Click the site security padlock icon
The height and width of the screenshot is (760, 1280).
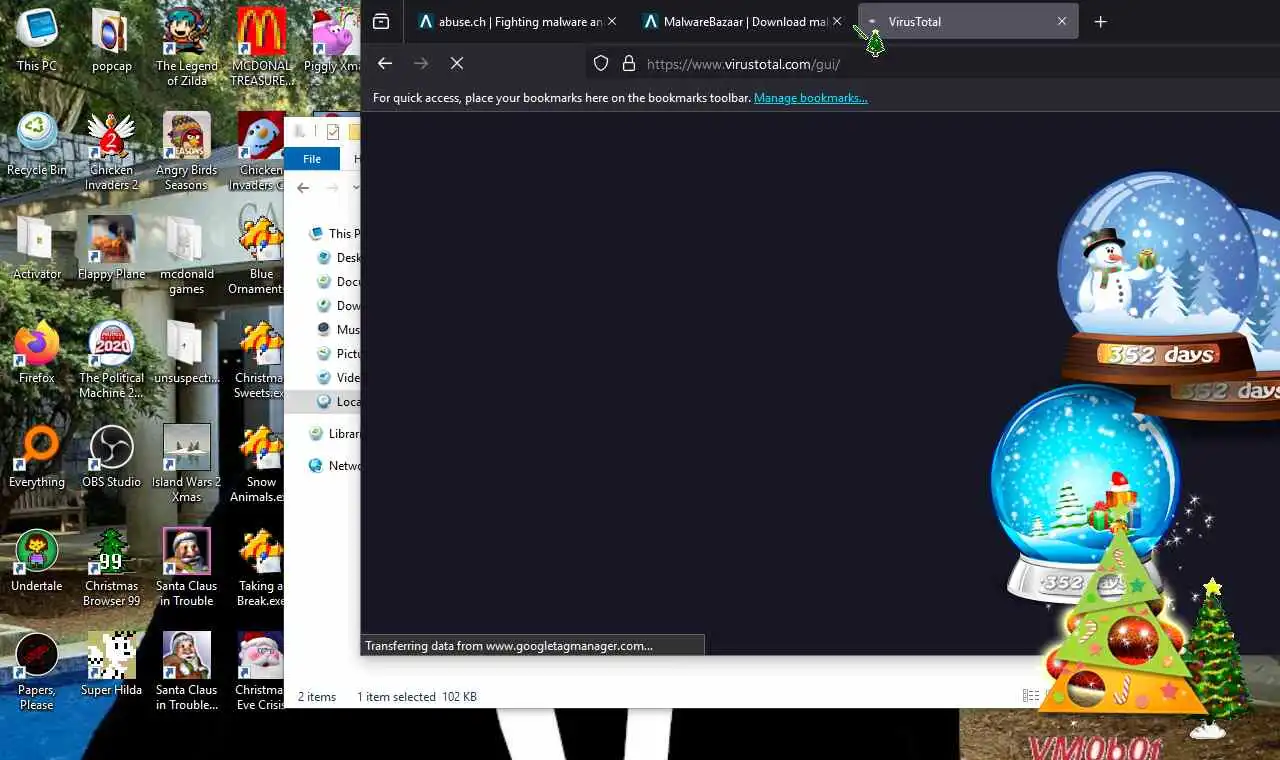click(x=629, y=63)
